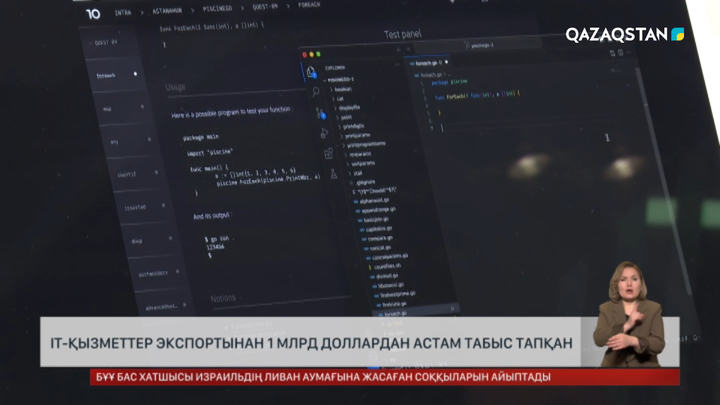Select the issorted exercise in quest sidebar
The height and width of the screenshot is (405, 720).
pos(145,207)
